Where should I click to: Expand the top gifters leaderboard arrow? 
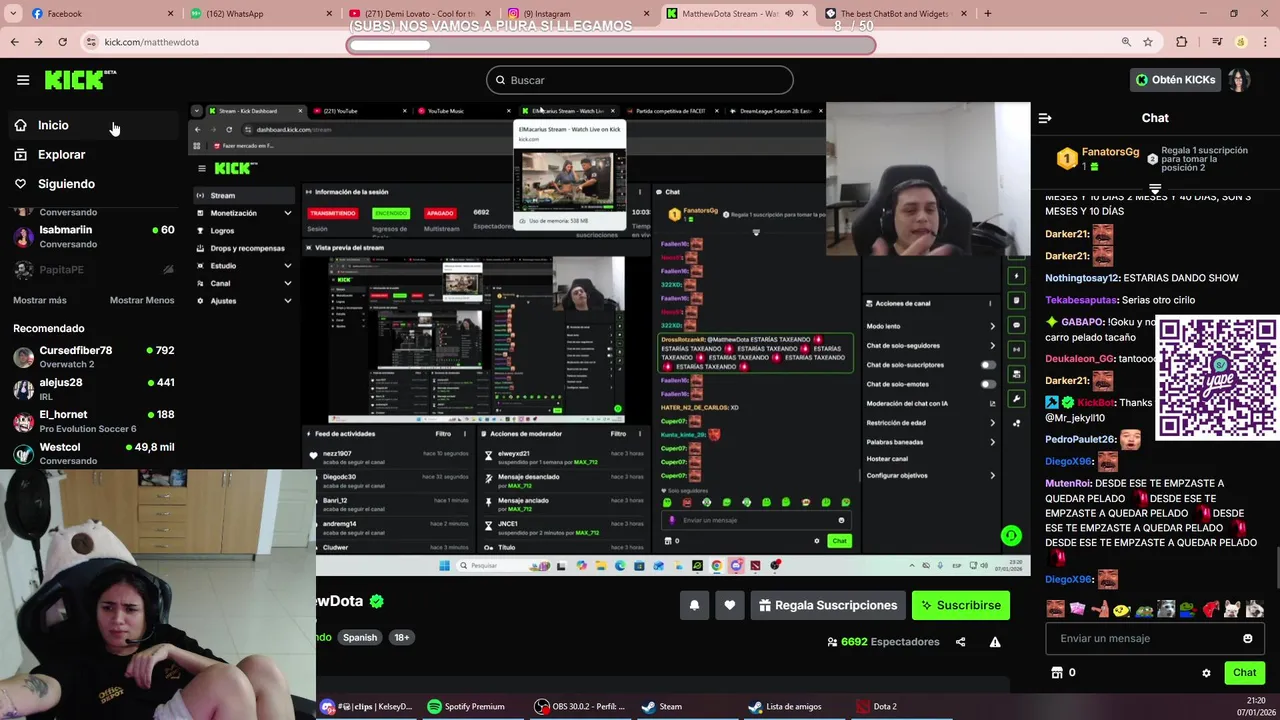[1155, 188]
